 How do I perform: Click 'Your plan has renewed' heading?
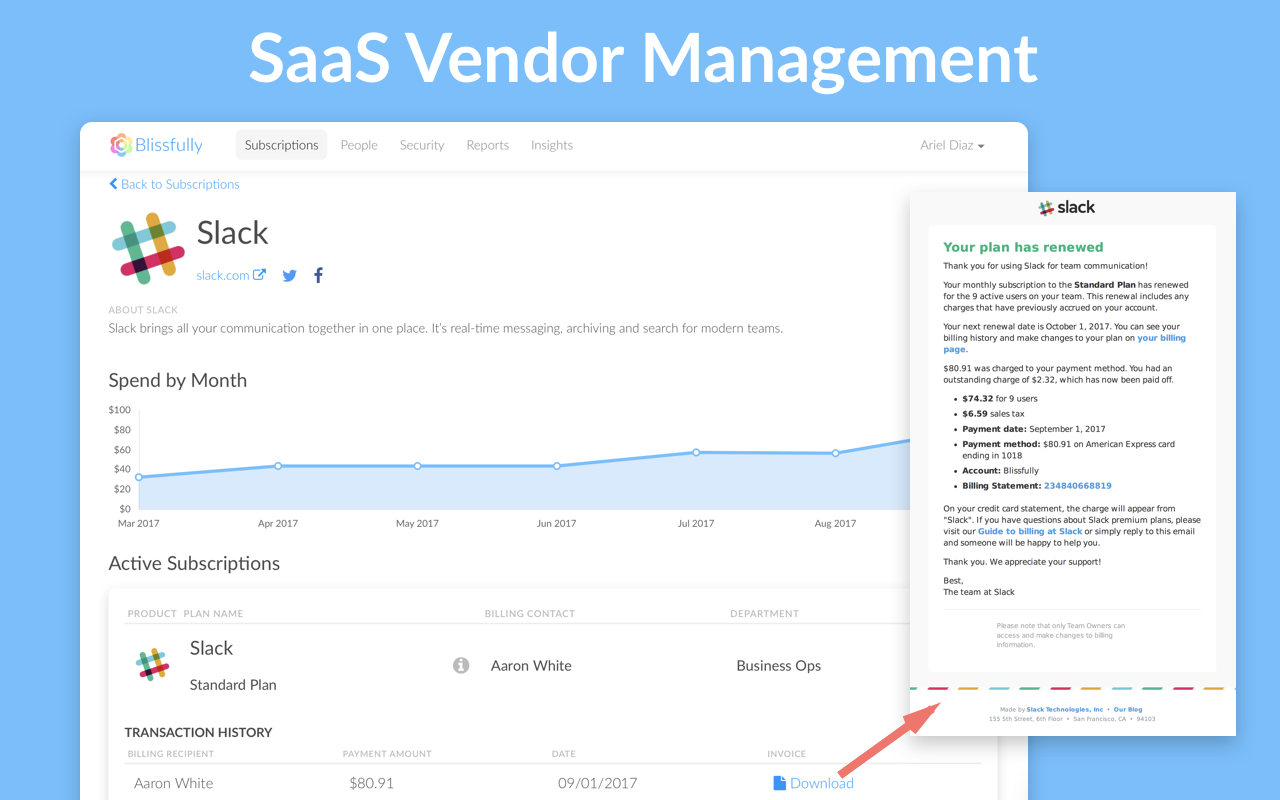coord(1023,247)
